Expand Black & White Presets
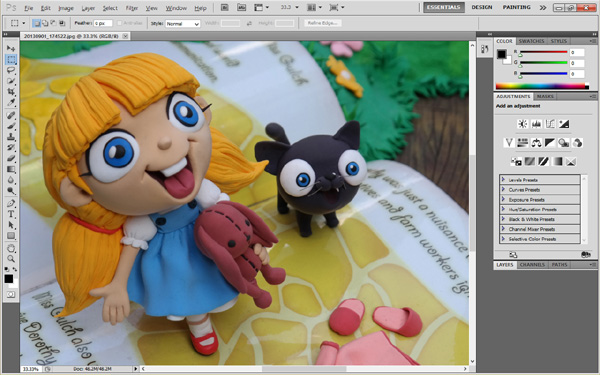Image resolution: width=600 pixels, height=375 pixels. point(540,219)
